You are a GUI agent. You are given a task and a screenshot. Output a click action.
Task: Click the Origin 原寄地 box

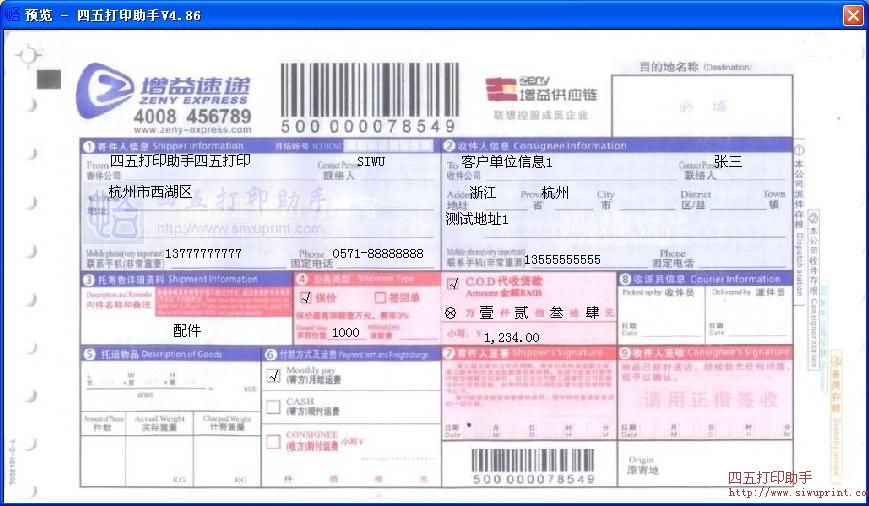click(x=705, y=464)
